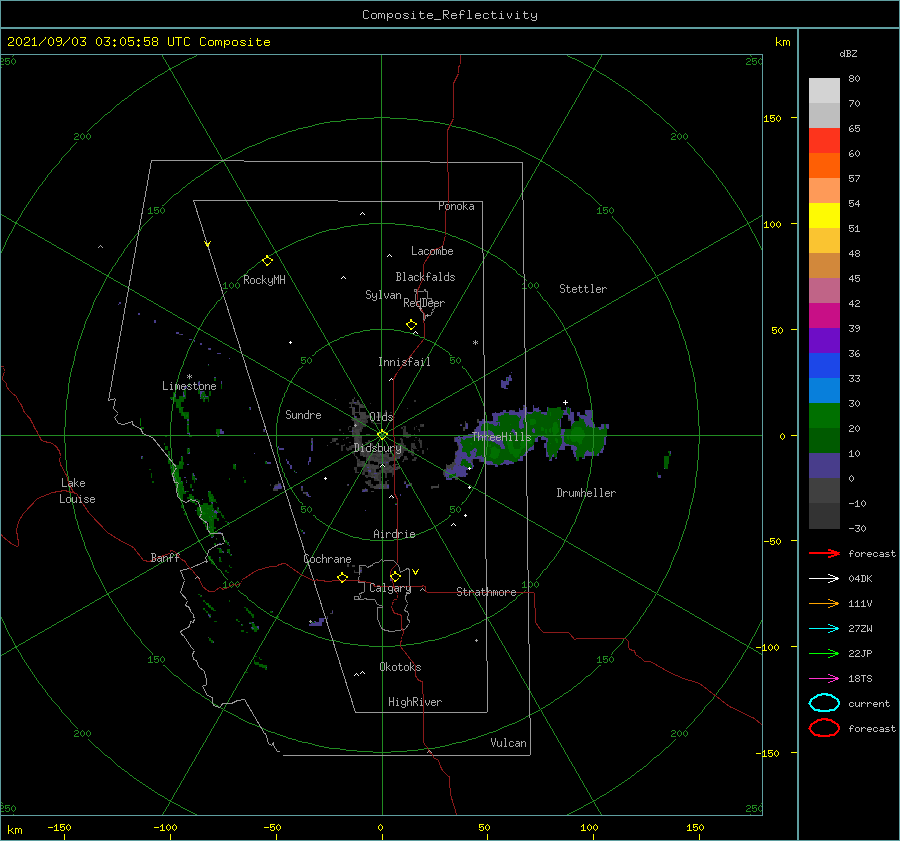This screenshot has height=841, width=900.
Task: Click the dBZ legend heading
Action: click(848, 53)
